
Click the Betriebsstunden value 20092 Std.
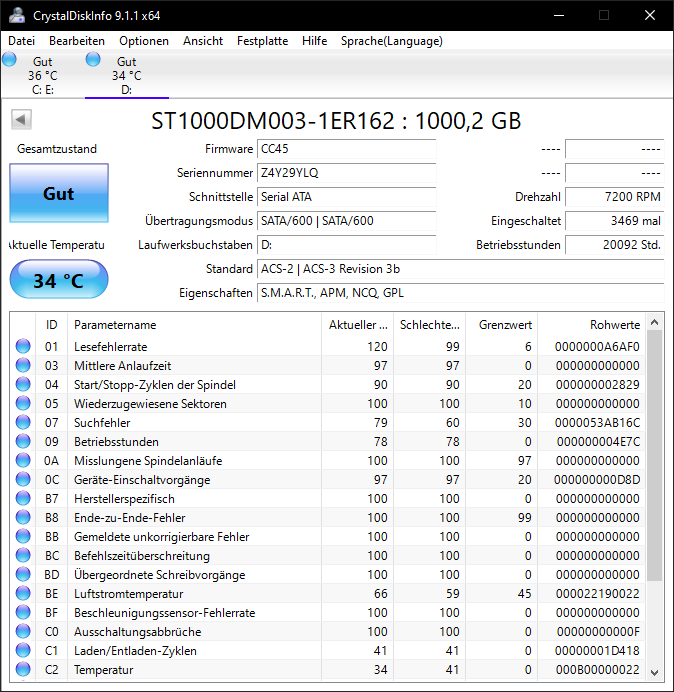point(614,244)
